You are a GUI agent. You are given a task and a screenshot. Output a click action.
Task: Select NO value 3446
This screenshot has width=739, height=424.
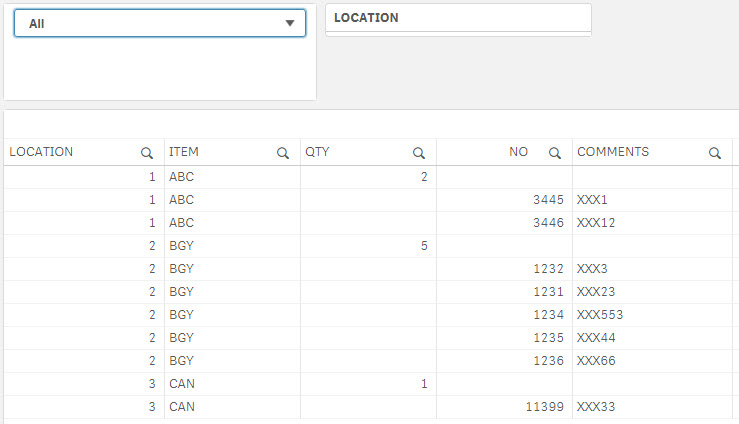pyautogui.click(x=548, y=223)
